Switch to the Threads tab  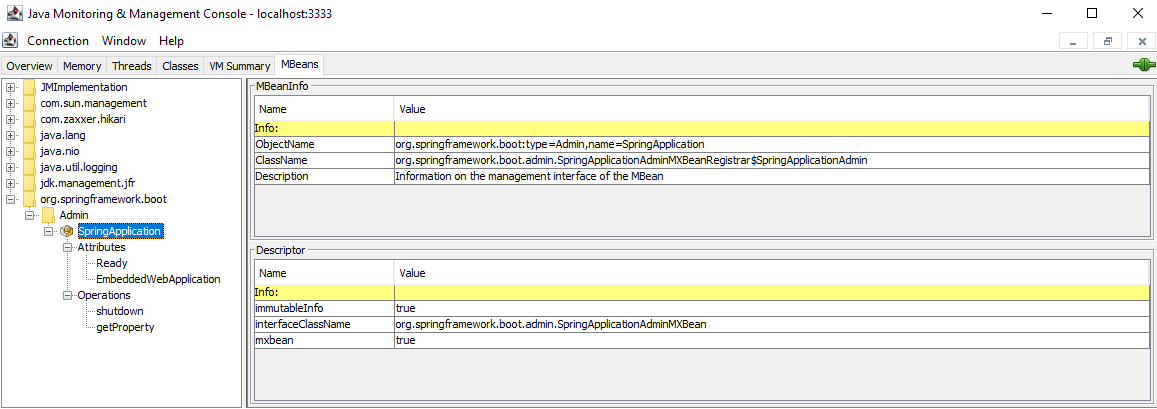pos(131,66)
